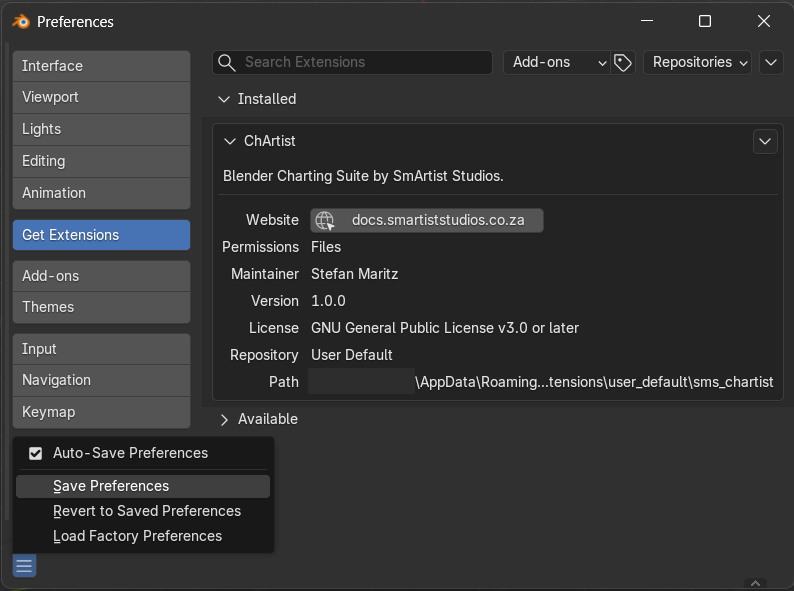Click the Search Extensions field
The width and height of the screenshot is (794, 591).
[x=352, y=62]
